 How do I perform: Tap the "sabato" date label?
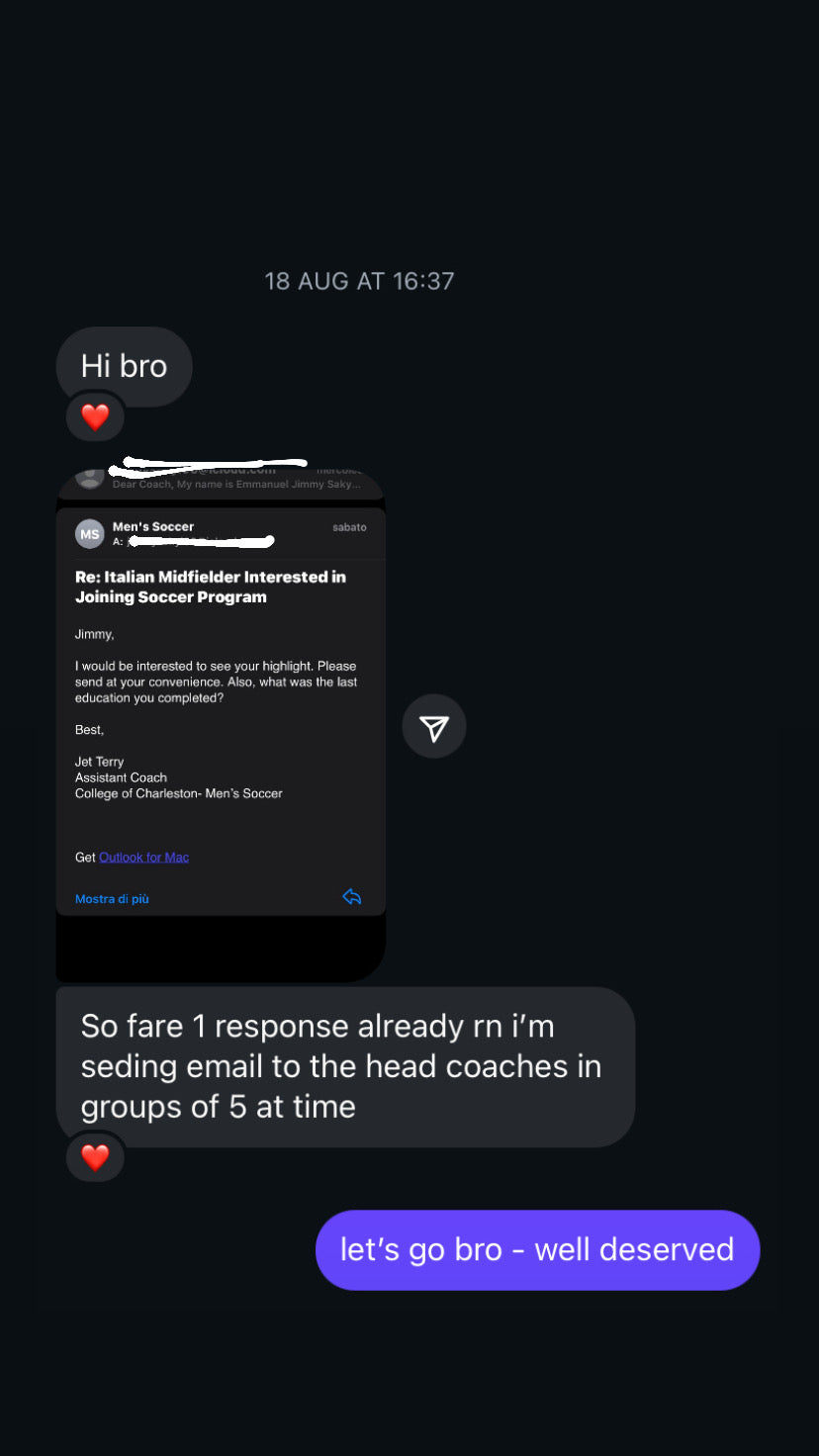349,527
